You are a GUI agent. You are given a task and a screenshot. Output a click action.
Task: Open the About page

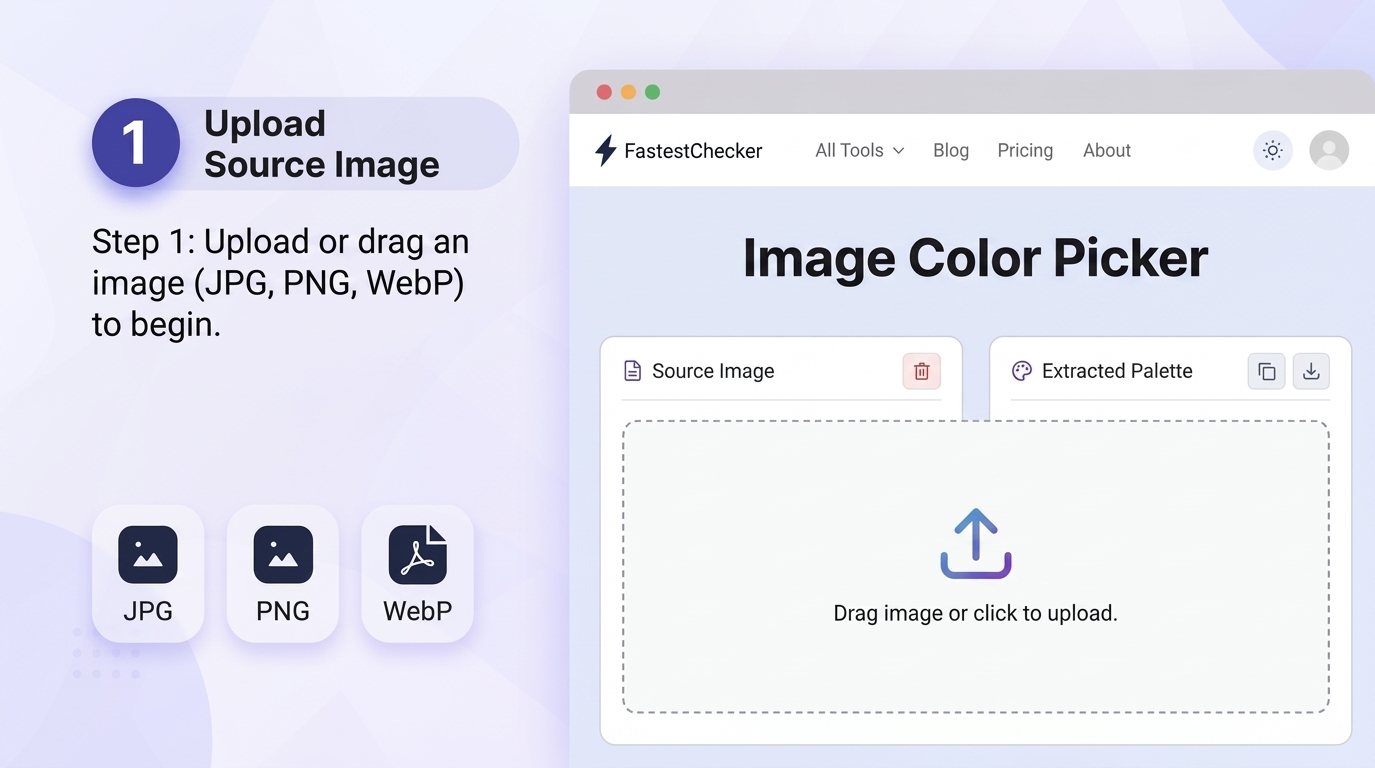click(x=1107, y=151)
